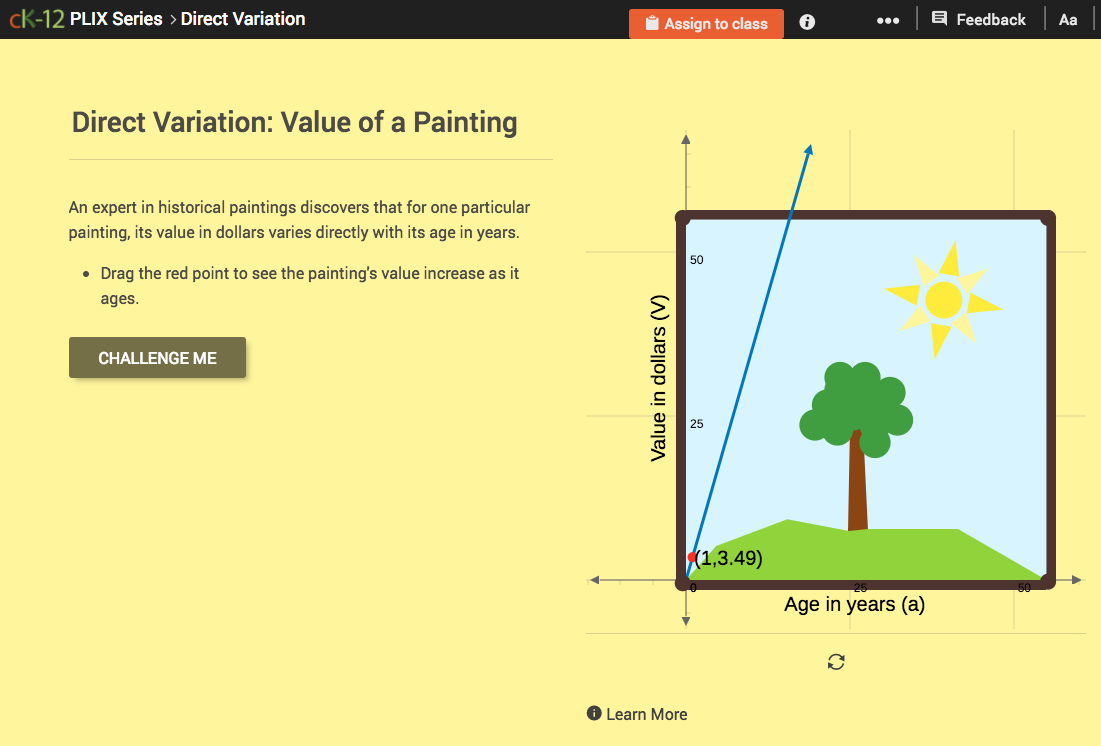The width and height of the screenshot is (1101, 746).
Task: Expand more options using the ellipsis menu
Action: coord(888,19)
